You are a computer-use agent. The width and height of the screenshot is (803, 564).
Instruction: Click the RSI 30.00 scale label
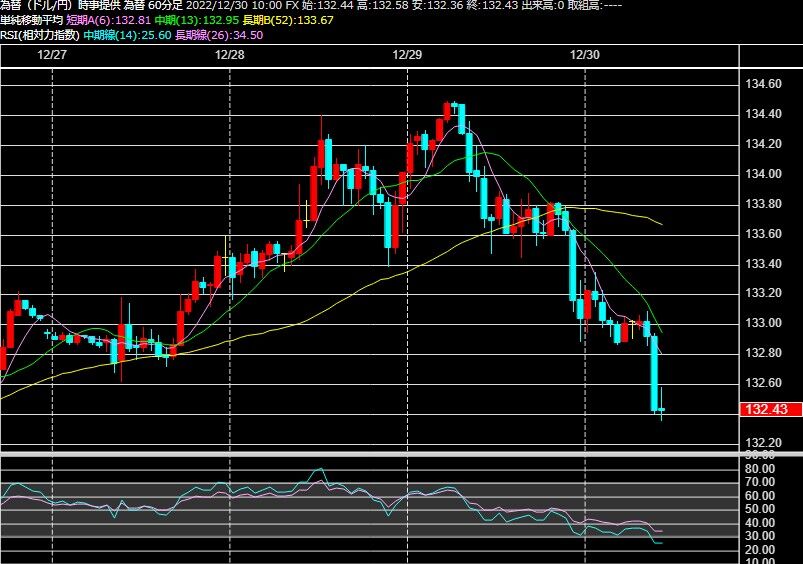(x=760, y=536)
